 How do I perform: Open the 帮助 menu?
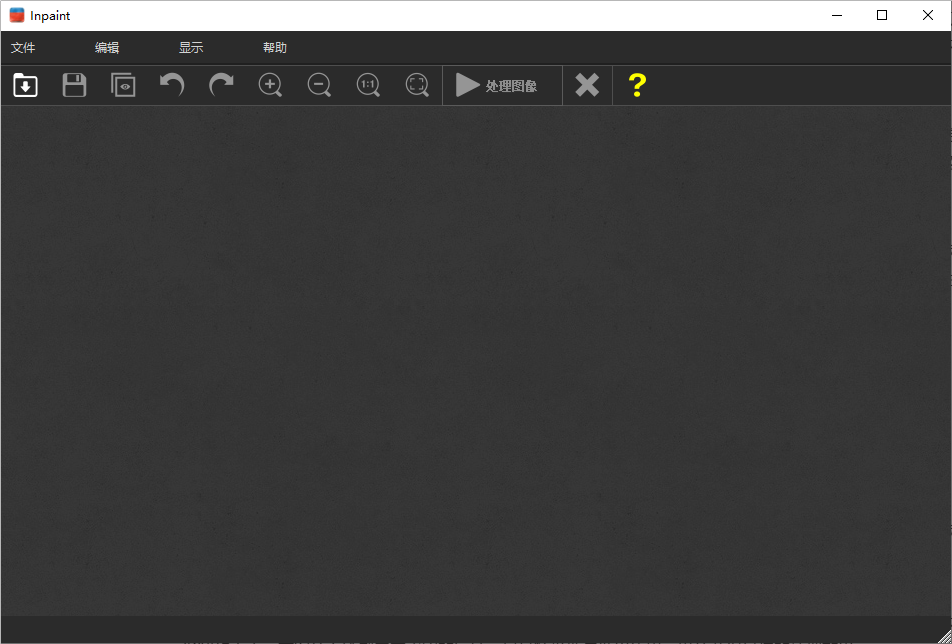point(276,47)
